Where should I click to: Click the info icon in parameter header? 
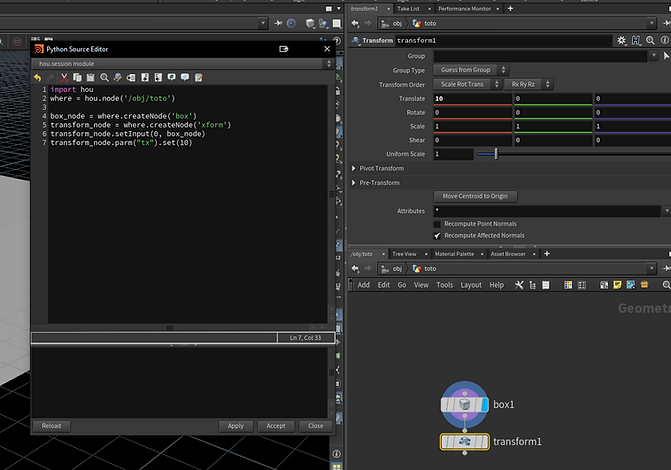[665, 40]
